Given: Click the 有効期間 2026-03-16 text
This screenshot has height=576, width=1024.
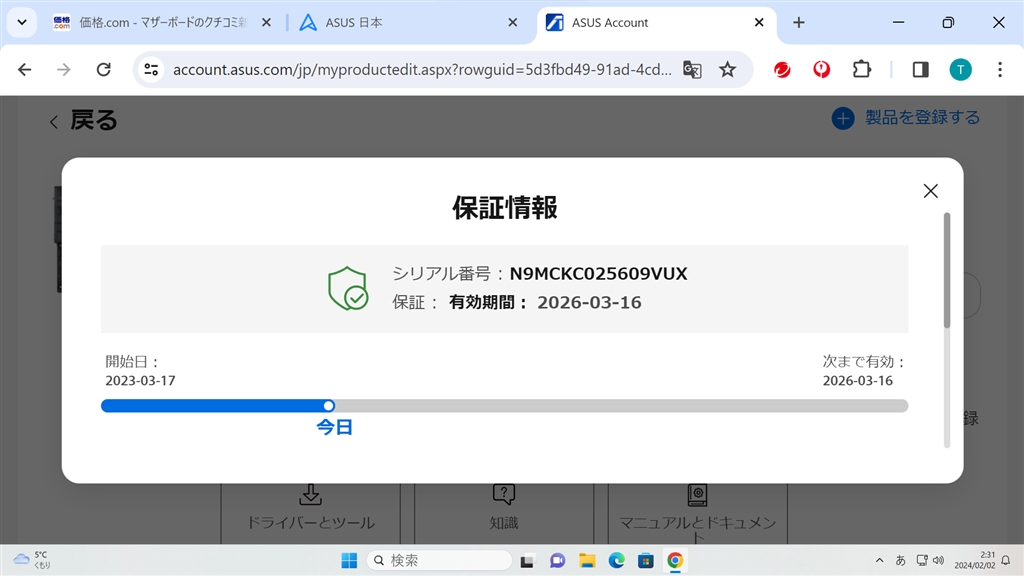Looking at the screenshot, I should [545, 302].
